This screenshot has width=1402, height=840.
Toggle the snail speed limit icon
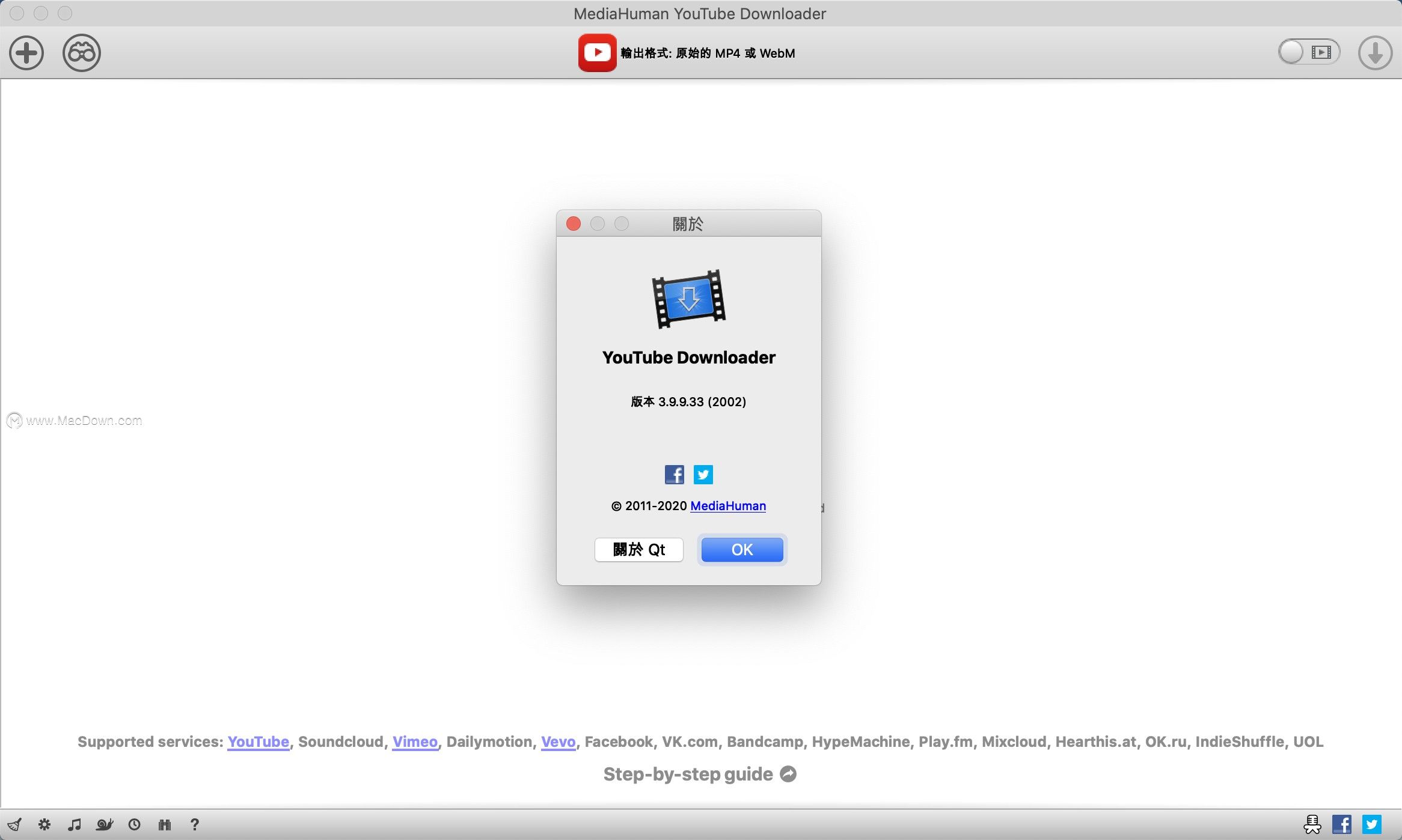coord(105,824)
